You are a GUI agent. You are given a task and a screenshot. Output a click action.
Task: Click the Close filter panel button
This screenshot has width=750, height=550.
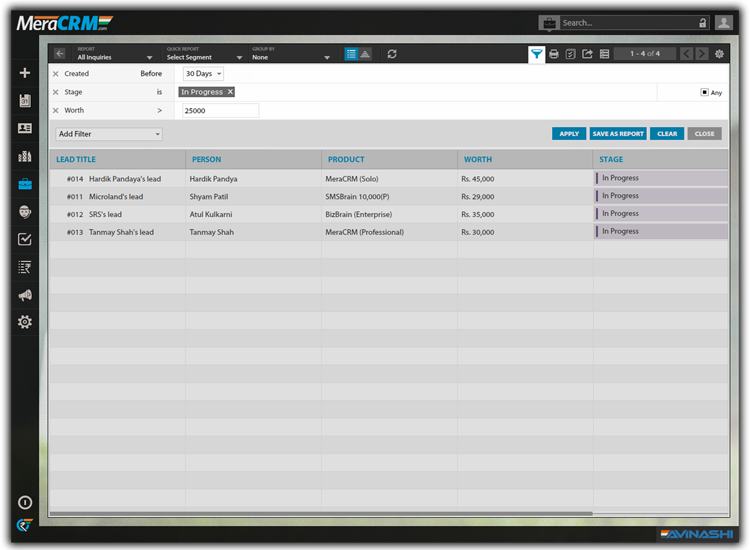click(x=705, y=134)
